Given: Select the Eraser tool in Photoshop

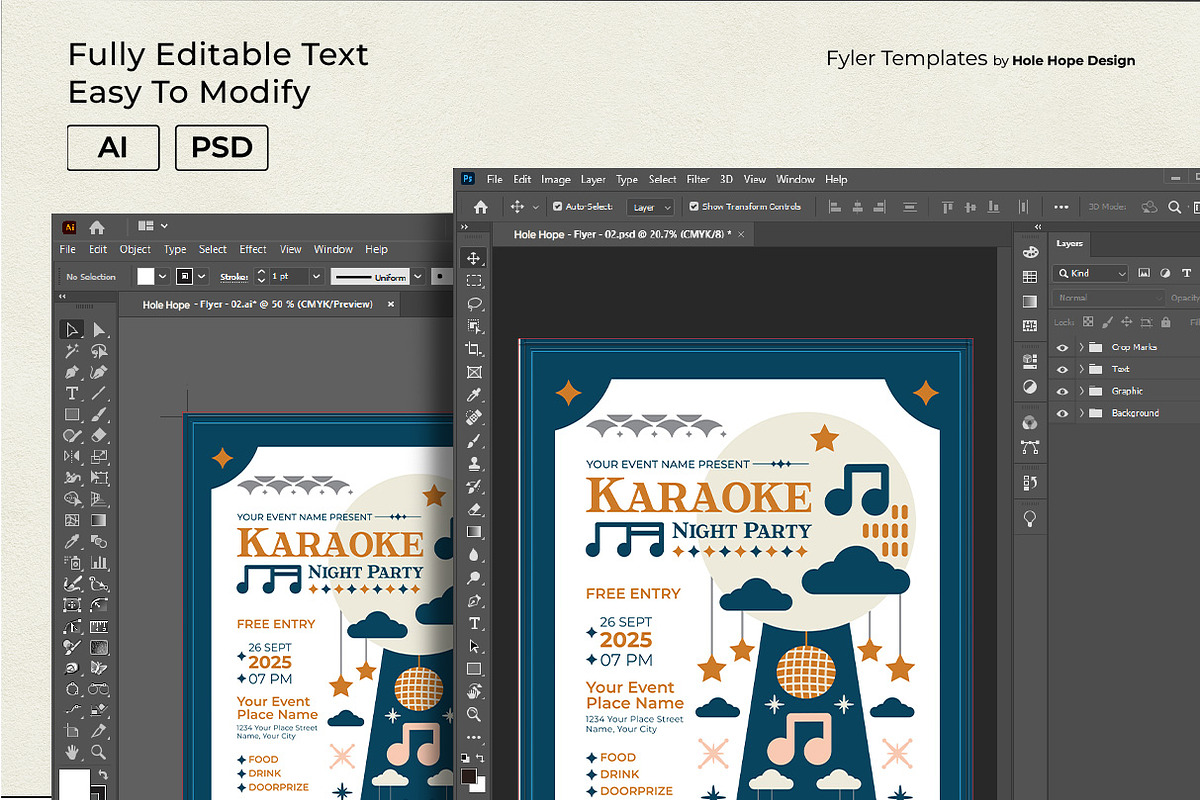Looking at the screenshot, I should click(x=474, y=509).
